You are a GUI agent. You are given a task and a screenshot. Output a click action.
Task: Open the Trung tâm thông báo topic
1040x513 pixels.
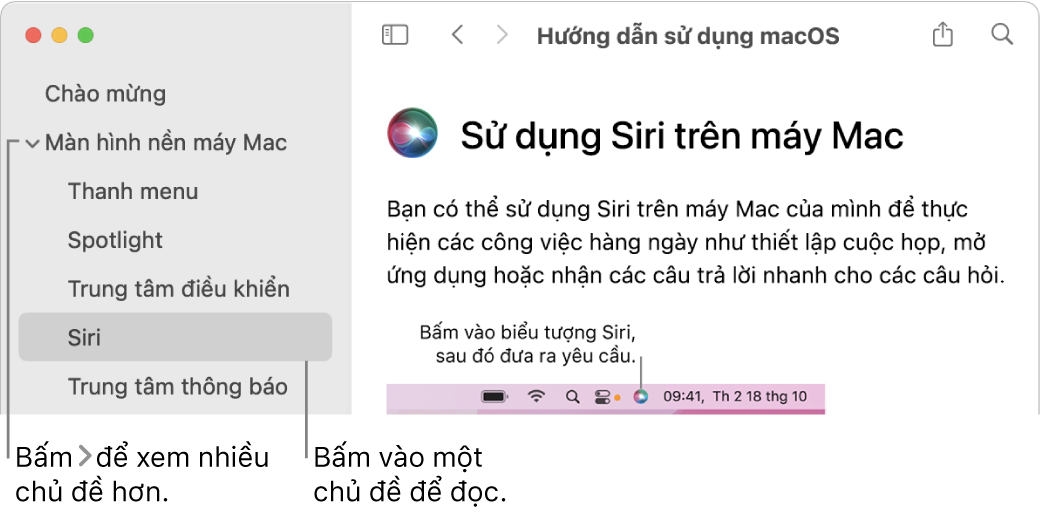pyautogui.click(x=178, y=386)
